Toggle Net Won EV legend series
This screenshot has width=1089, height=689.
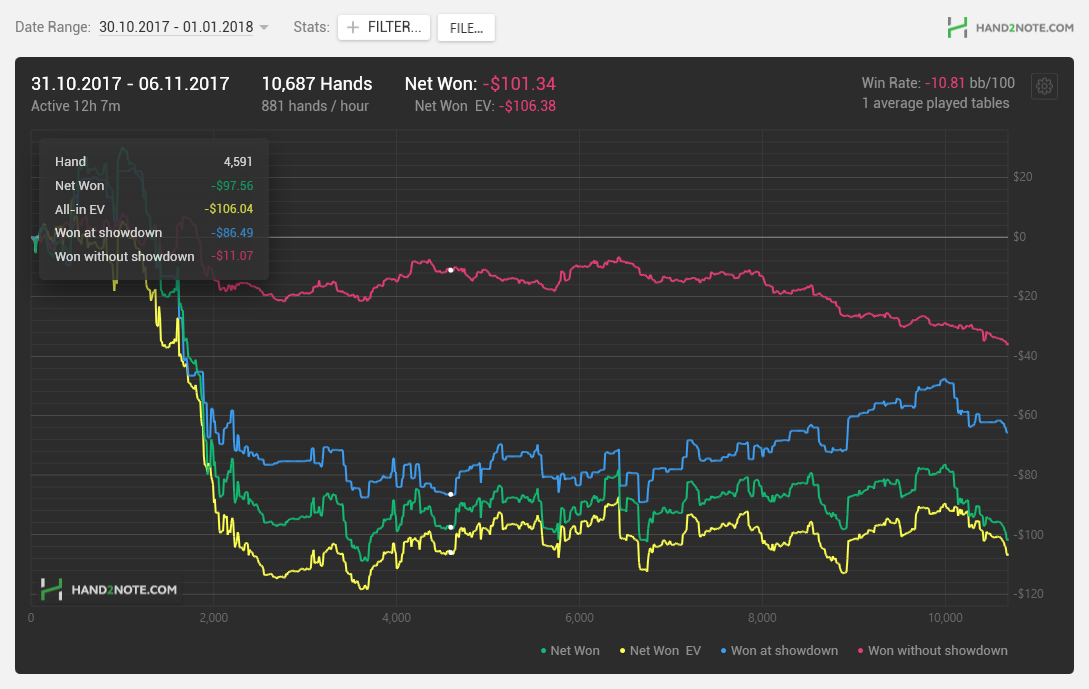pos(660,651)
